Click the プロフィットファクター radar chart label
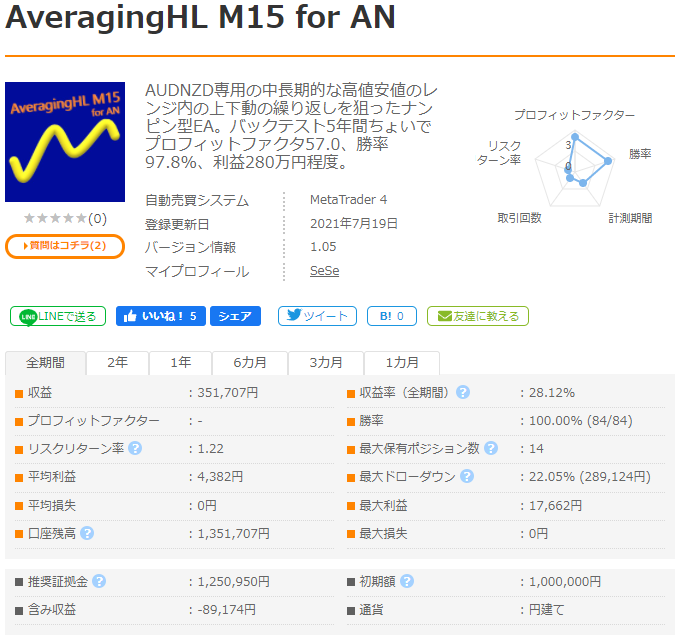 point(575,115)
